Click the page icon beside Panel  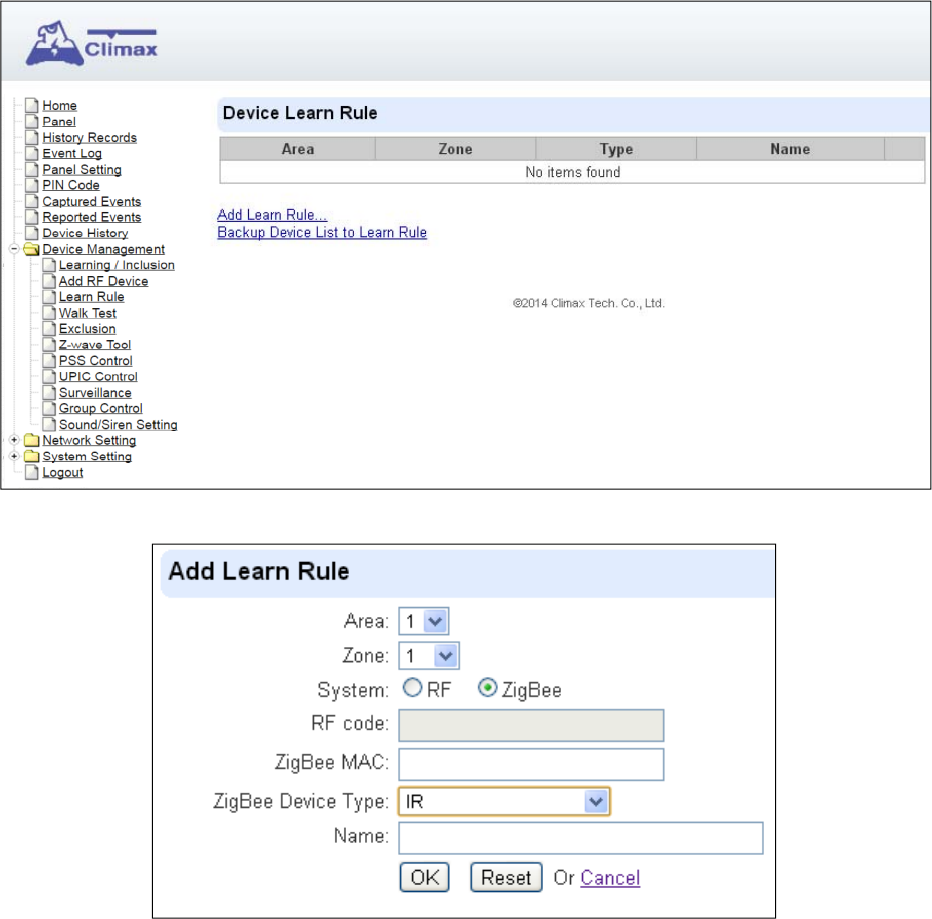32,121
